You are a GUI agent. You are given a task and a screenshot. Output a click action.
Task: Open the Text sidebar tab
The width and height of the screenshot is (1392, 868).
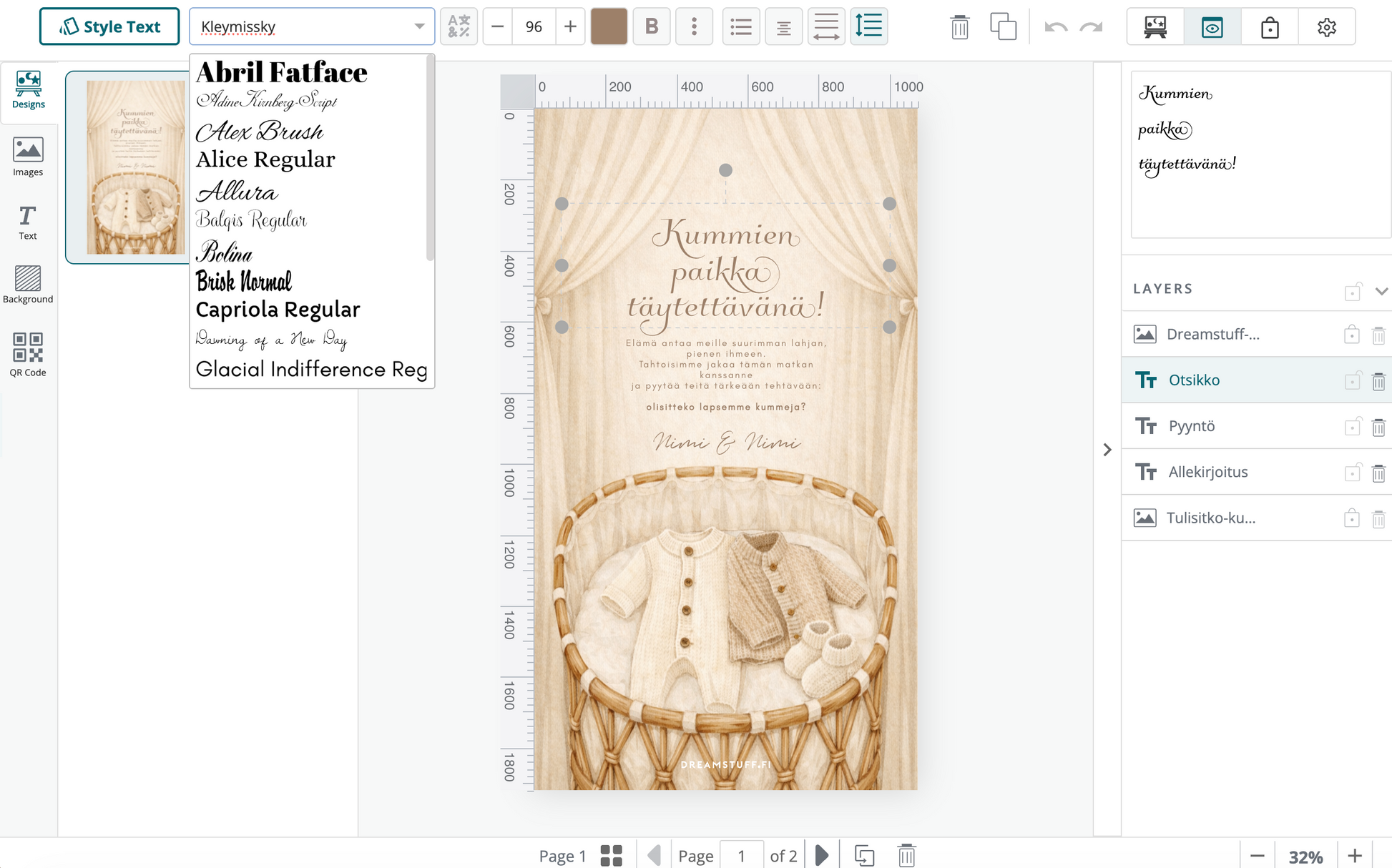(x=28, y=222)
